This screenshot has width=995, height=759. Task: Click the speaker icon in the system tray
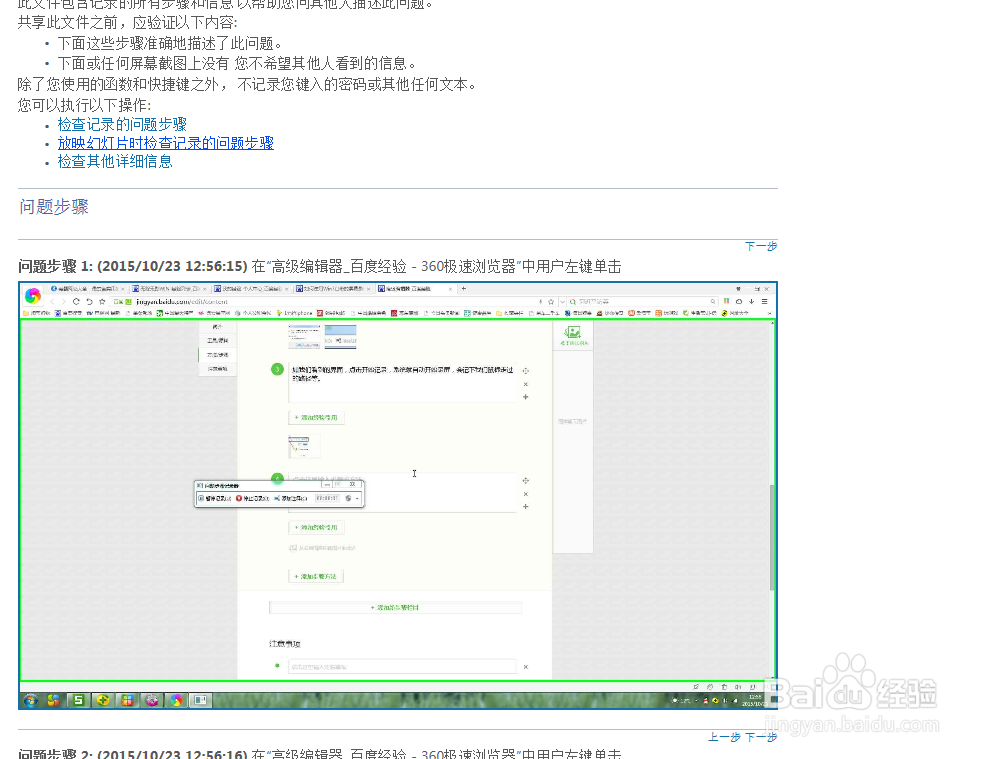[x=725, y=700]
